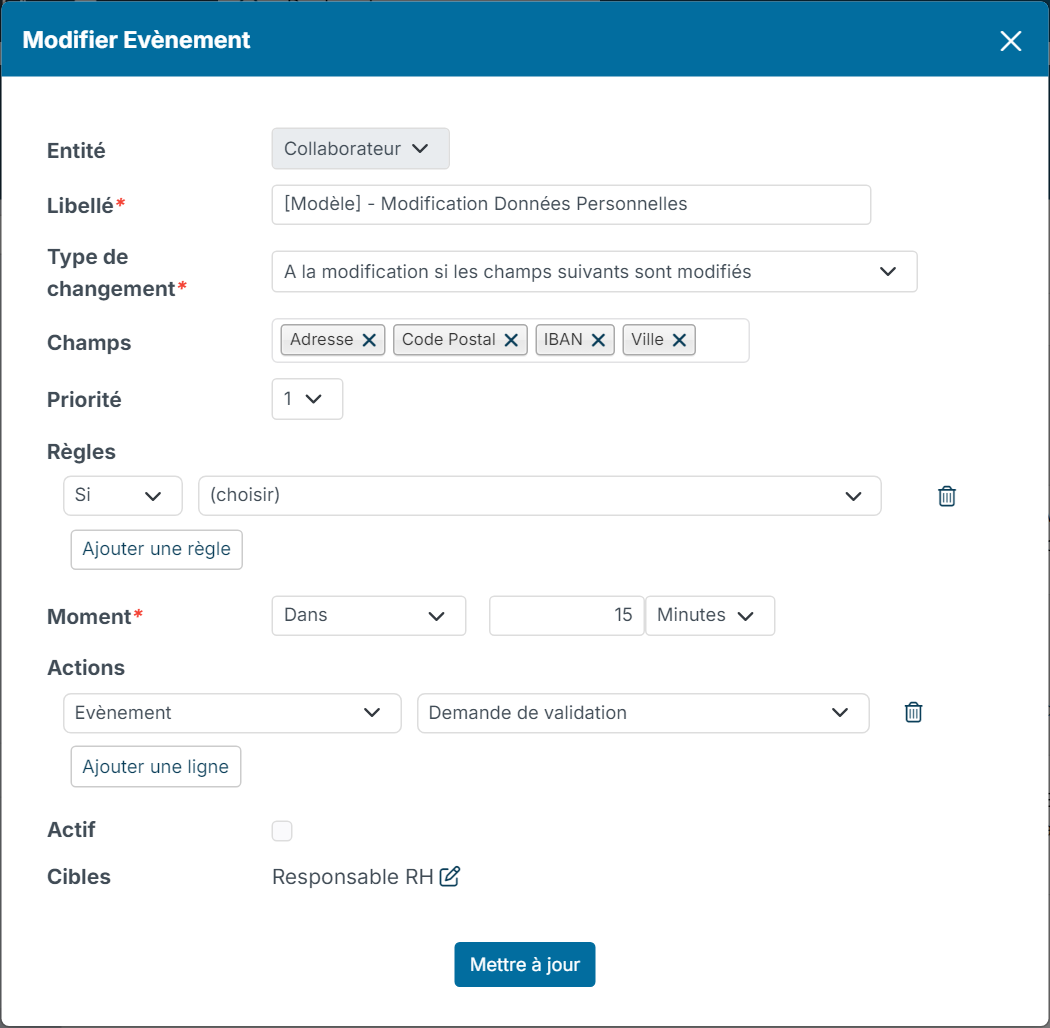The height and width of the screenshot is (1028, 1050).
Task: Edit Cibles Responsable RH with pencil icon
Action: pyautogui.click(x=450, y=876)
